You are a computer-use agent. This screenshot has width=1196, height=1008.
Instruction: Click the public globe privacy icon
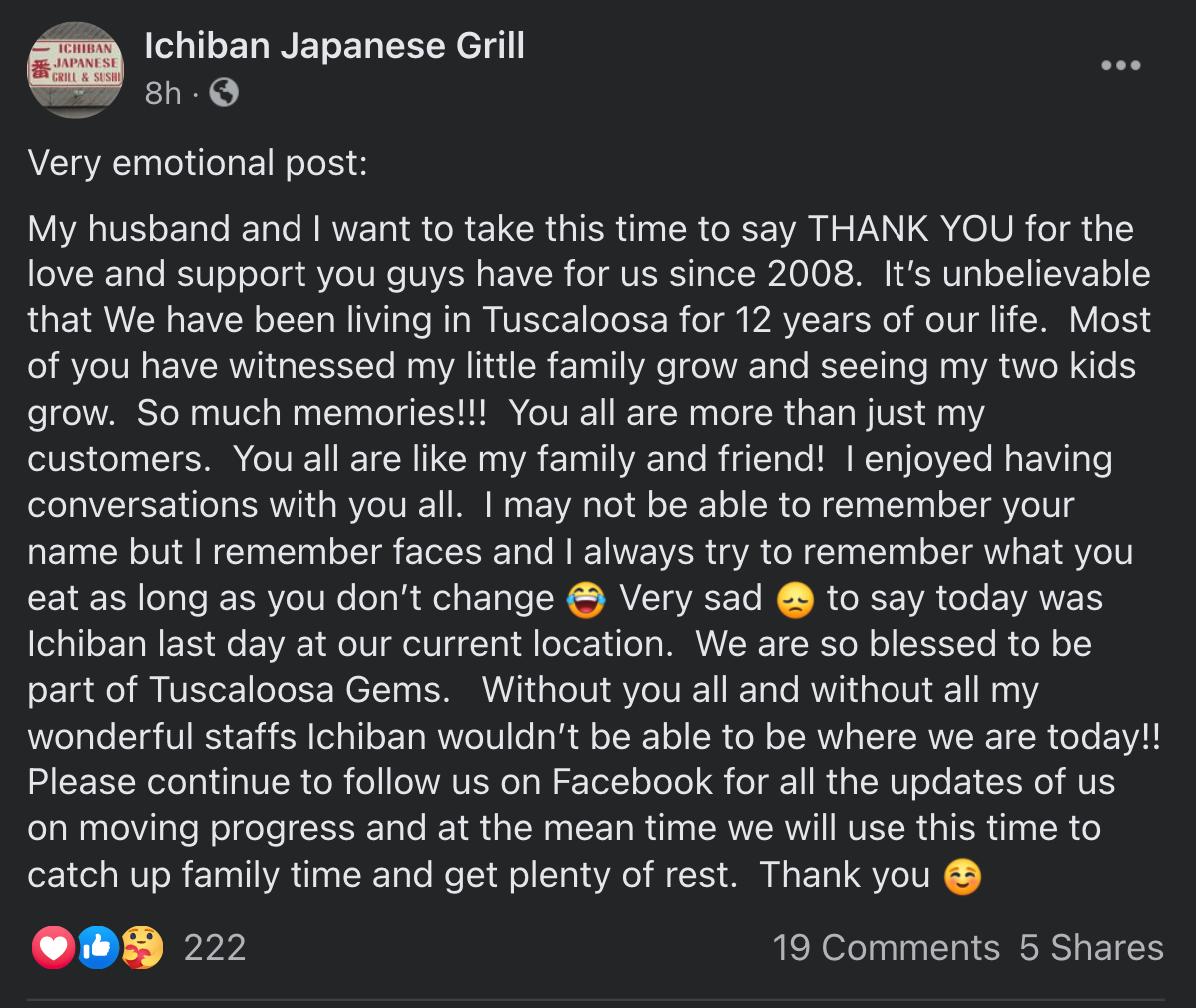point(224,93)
